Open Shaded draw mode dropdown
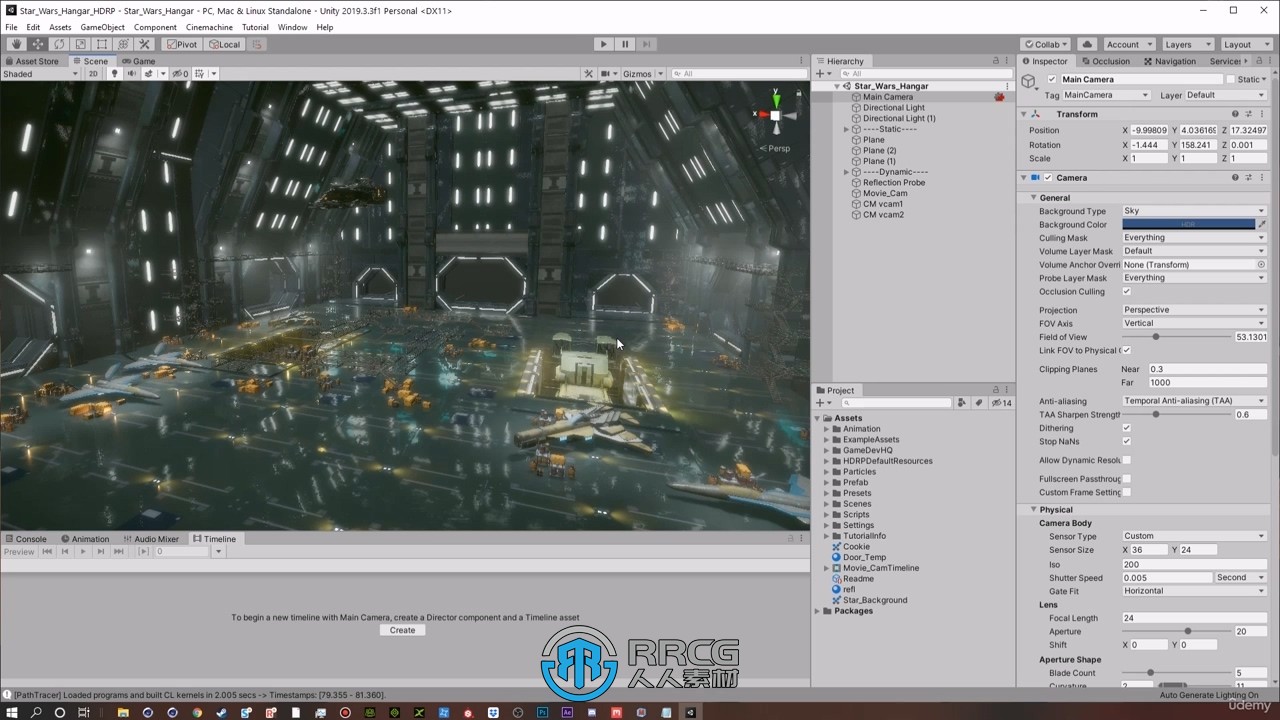Screen dimensions: 1280x720 pos(40,74)
